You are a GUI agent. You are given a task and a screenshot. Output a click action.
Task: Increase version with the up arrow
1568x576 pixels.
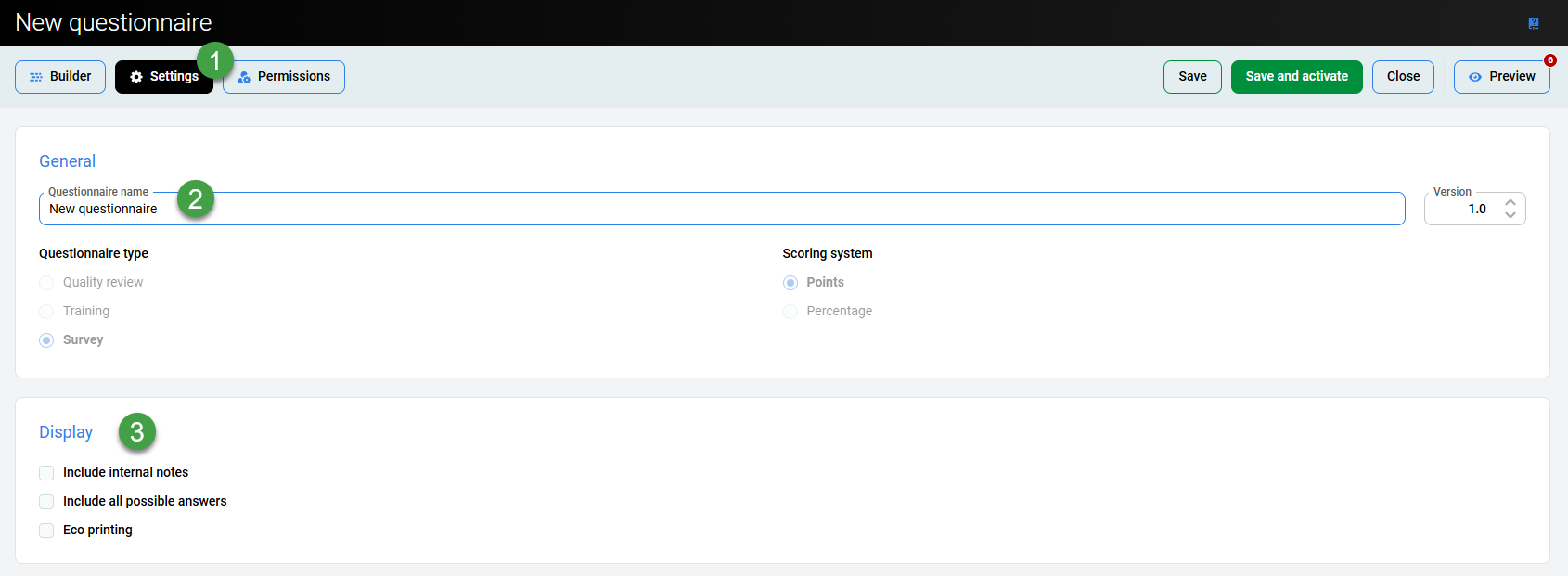coord(1510,202)
